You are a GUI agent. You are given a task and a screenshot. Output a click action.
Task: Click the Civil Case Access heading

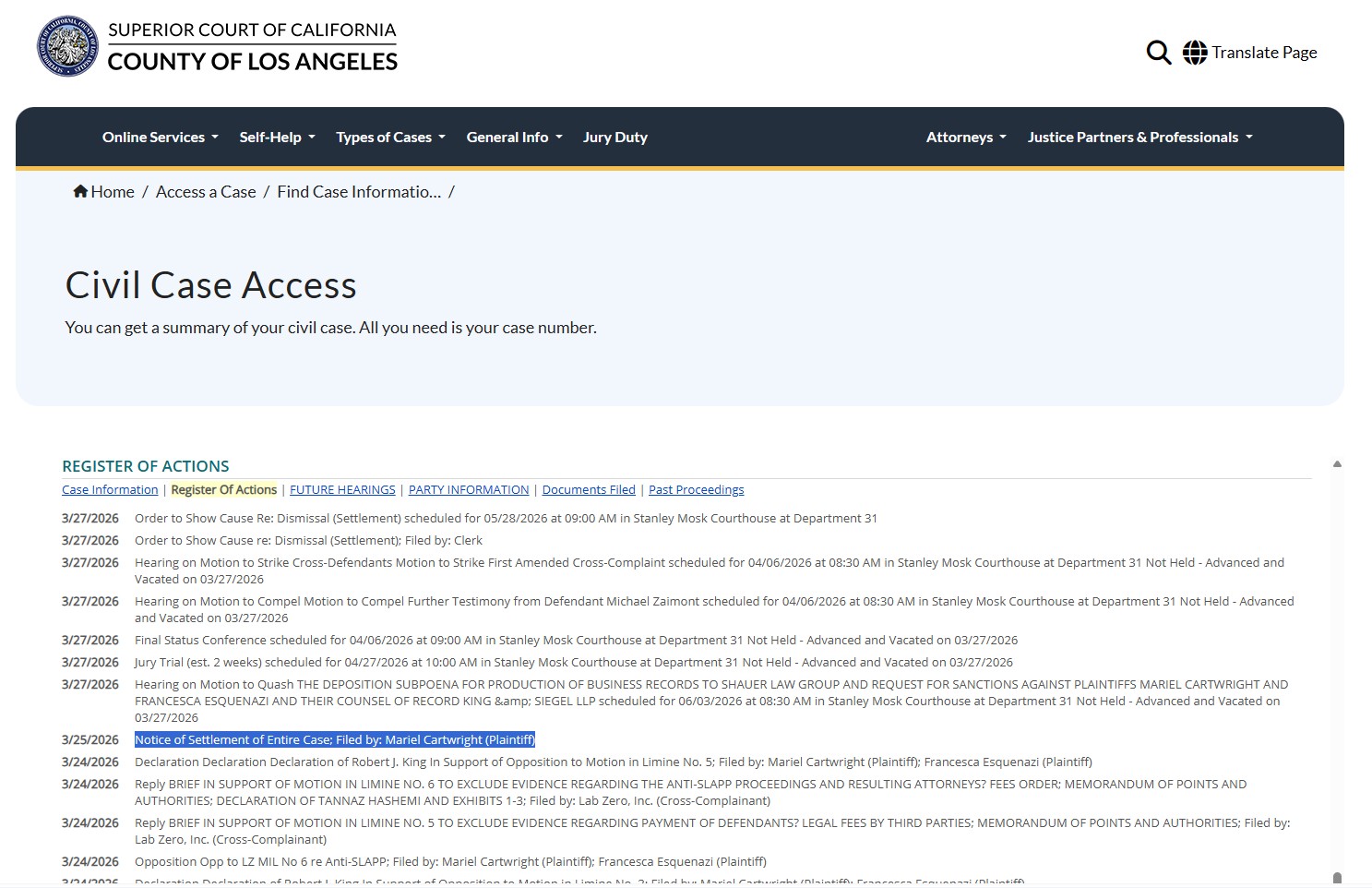(211, 285)
